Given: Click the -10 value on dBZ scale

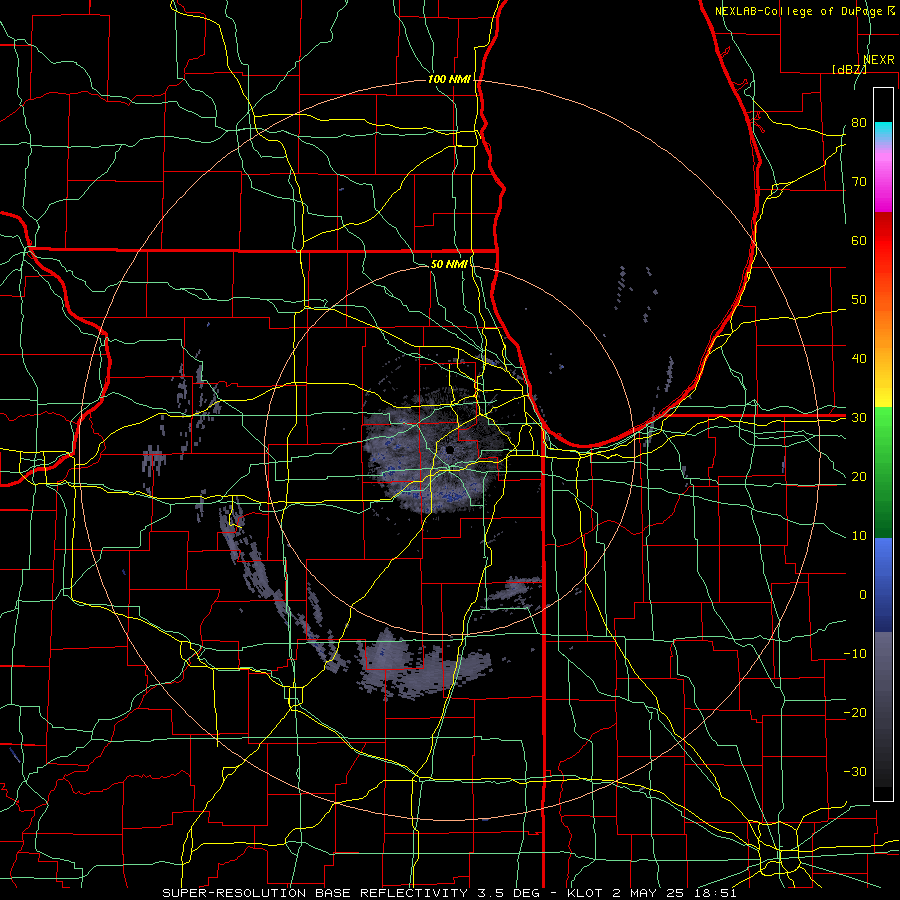Looking at the screenshot, I should pyautogui.click(x=855, y=654).
